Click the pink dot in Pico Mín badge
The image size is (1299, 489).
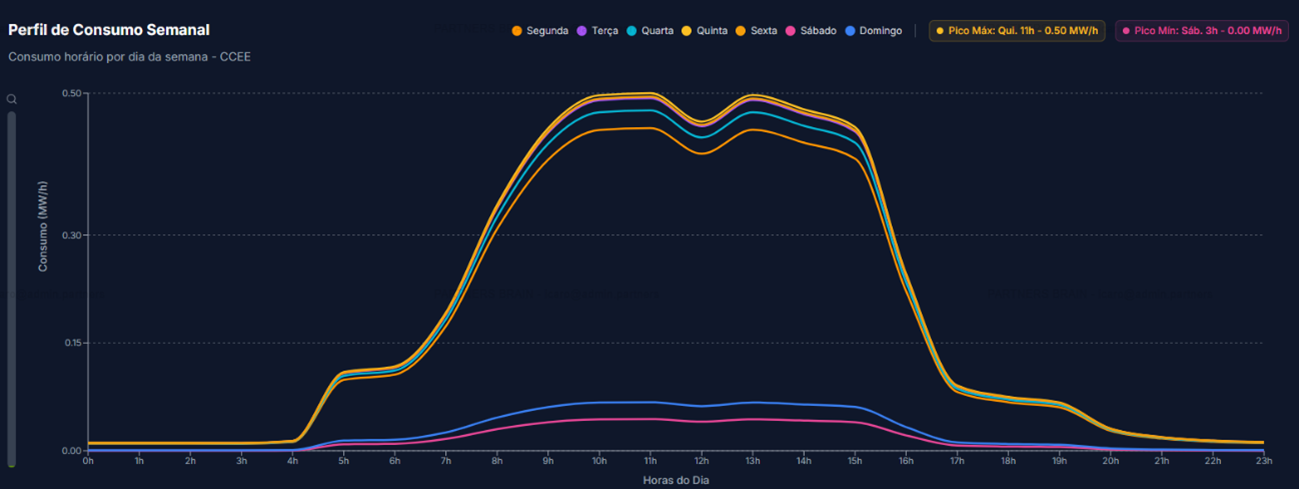click(1126, 31)
